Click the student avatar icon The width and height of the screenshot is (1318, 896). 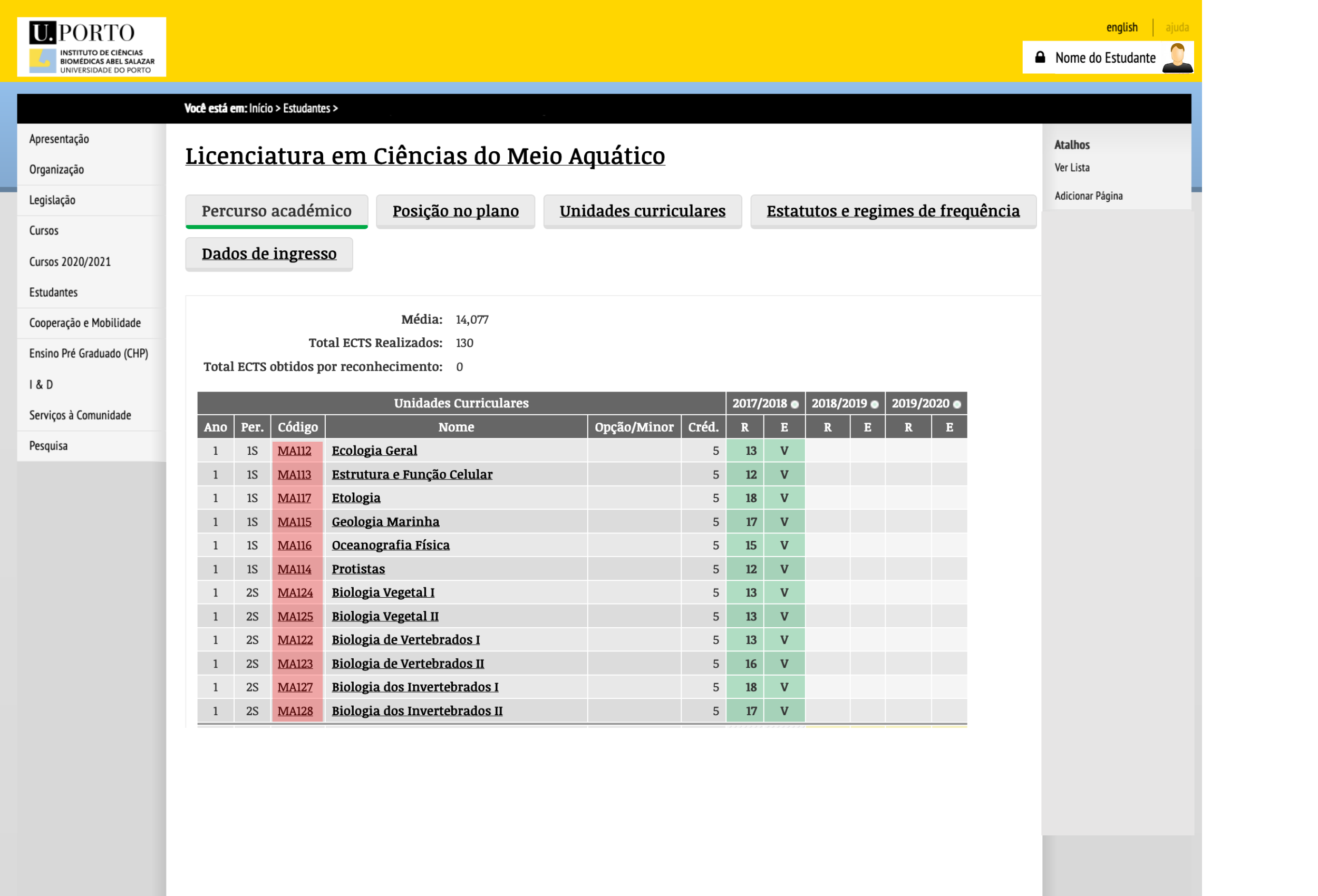tap(1177, 57)
